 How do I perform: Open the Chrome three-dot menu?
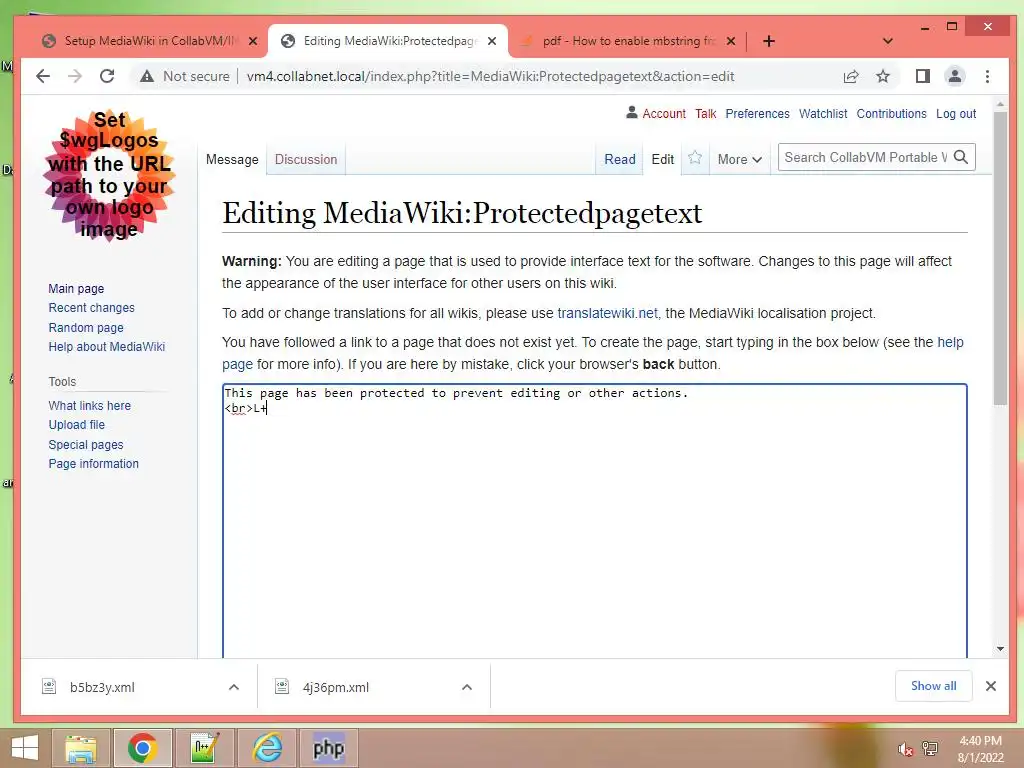987,76
